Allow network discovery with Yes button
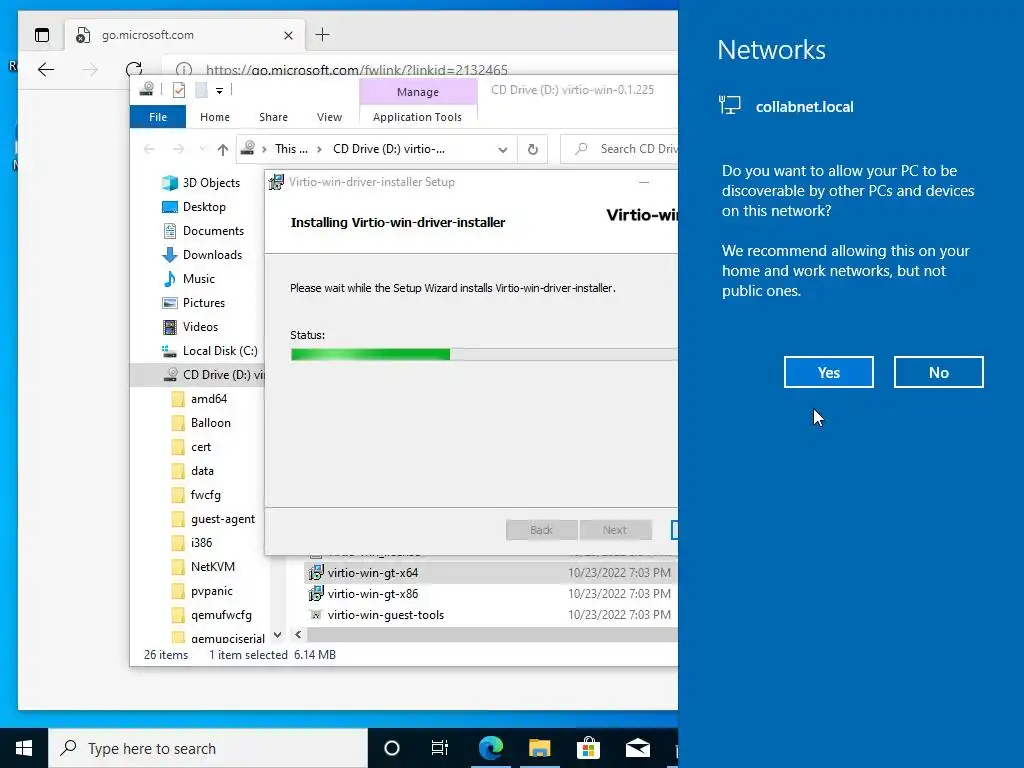This screenshot has width=1024, height=768. click(828, 372)
